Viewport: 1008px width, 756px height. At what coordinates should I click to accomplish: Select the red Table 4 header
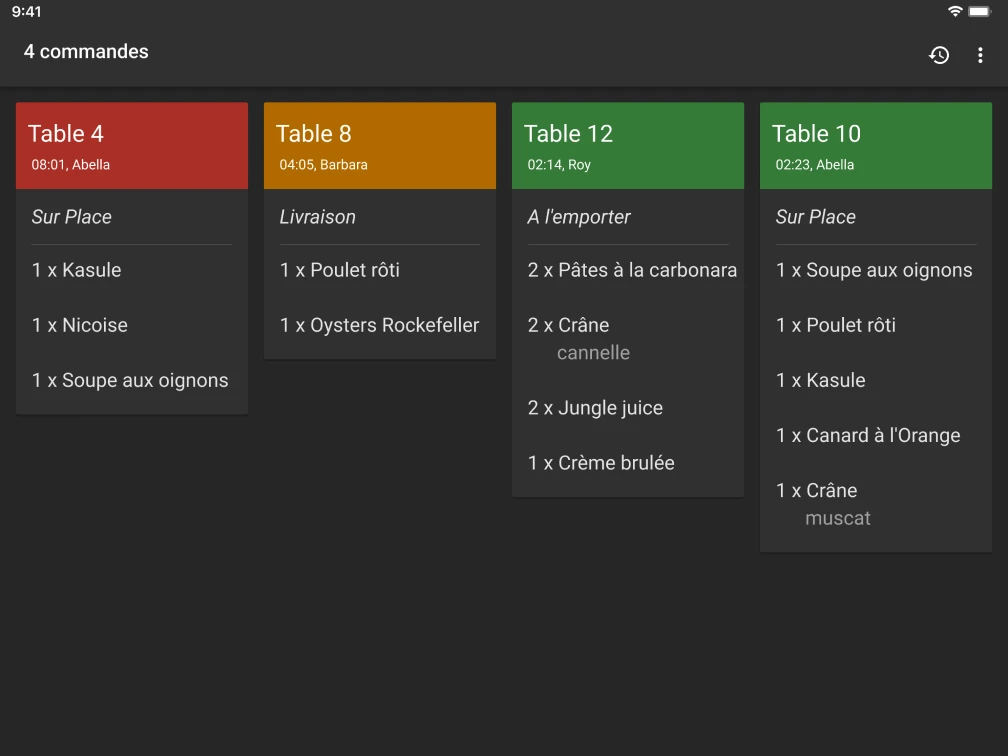[132, 146]
